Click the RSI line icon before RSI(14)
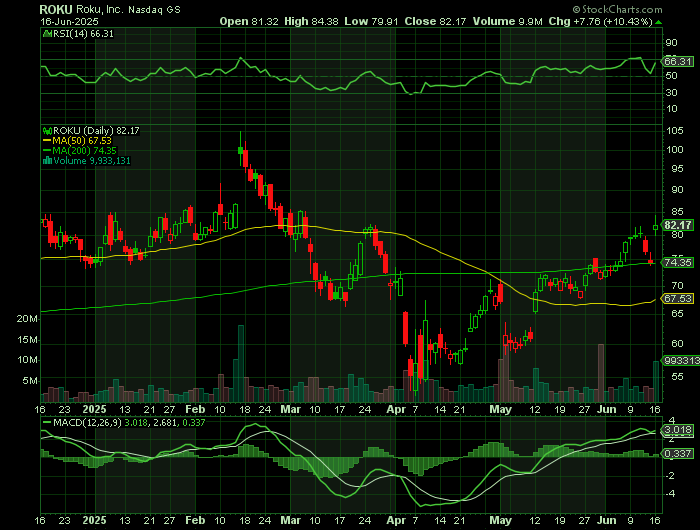This screenshot has height=530, width=700. tap(47, 34)
